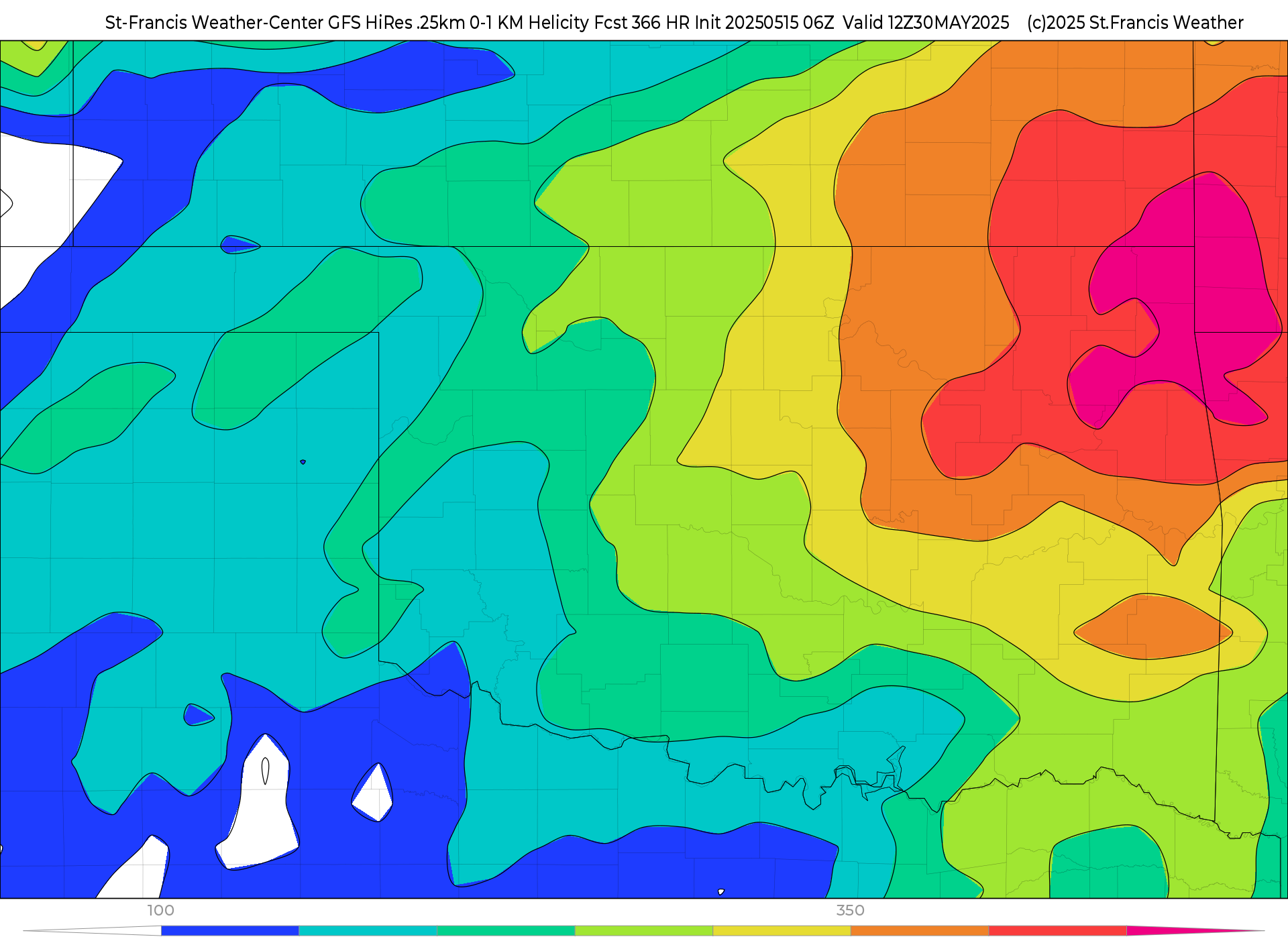Image resolution: width=1288 pixels, height=939 pixels.
Task: Click the 'Init 20250515 06Z' title text
Action: [x=764, y=23]
